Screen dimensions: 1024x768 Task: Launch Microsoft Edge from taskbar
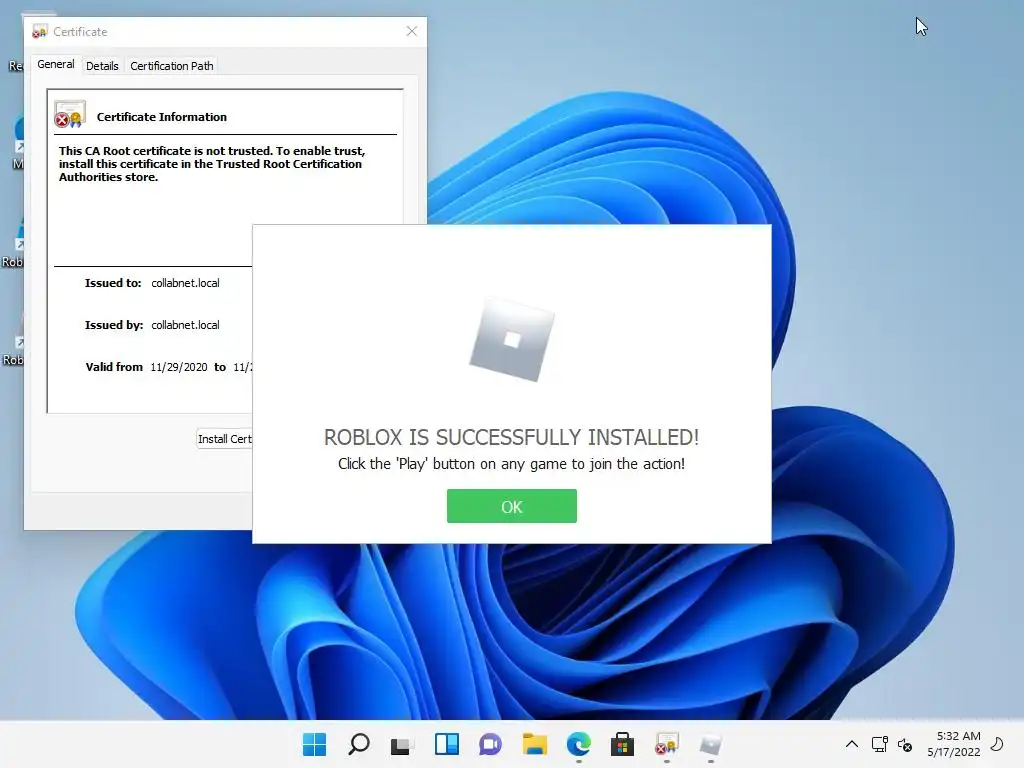579,744
